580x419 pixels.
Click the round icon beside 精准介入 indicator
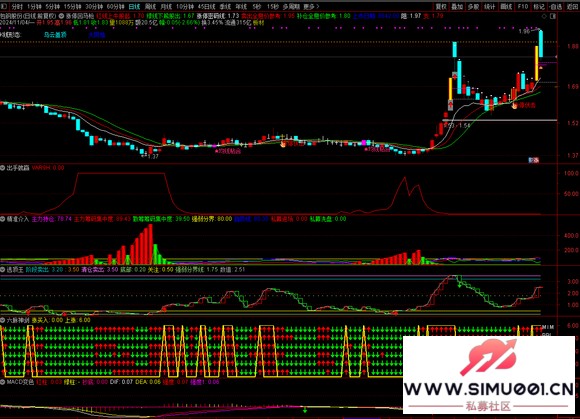[3, 219]
